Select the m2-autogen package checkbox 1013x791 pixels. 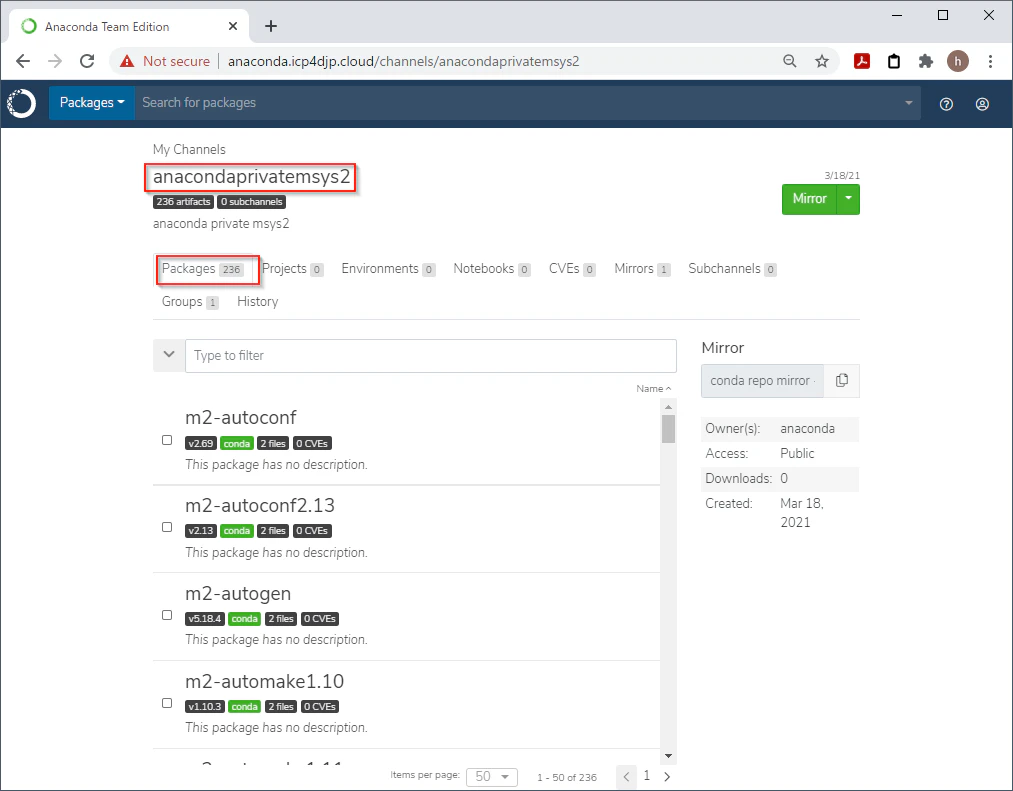[167, 615]
